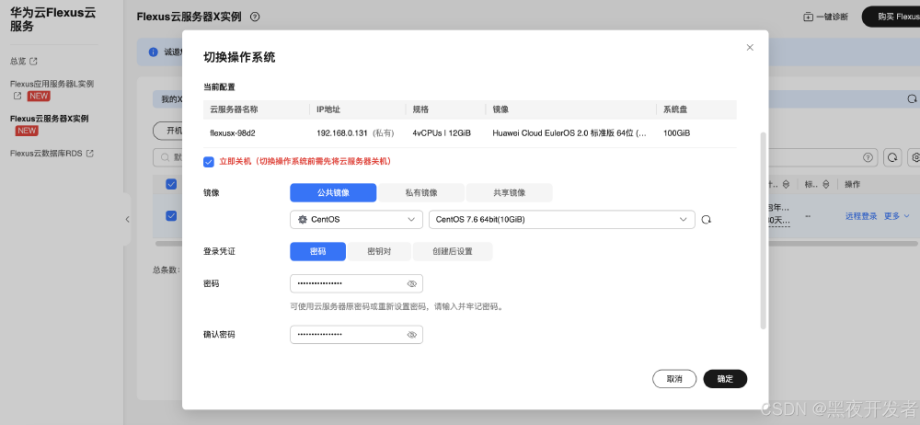
Task: Uncheck the 立即关机 checkbox
Action: (x=208, y=161)
